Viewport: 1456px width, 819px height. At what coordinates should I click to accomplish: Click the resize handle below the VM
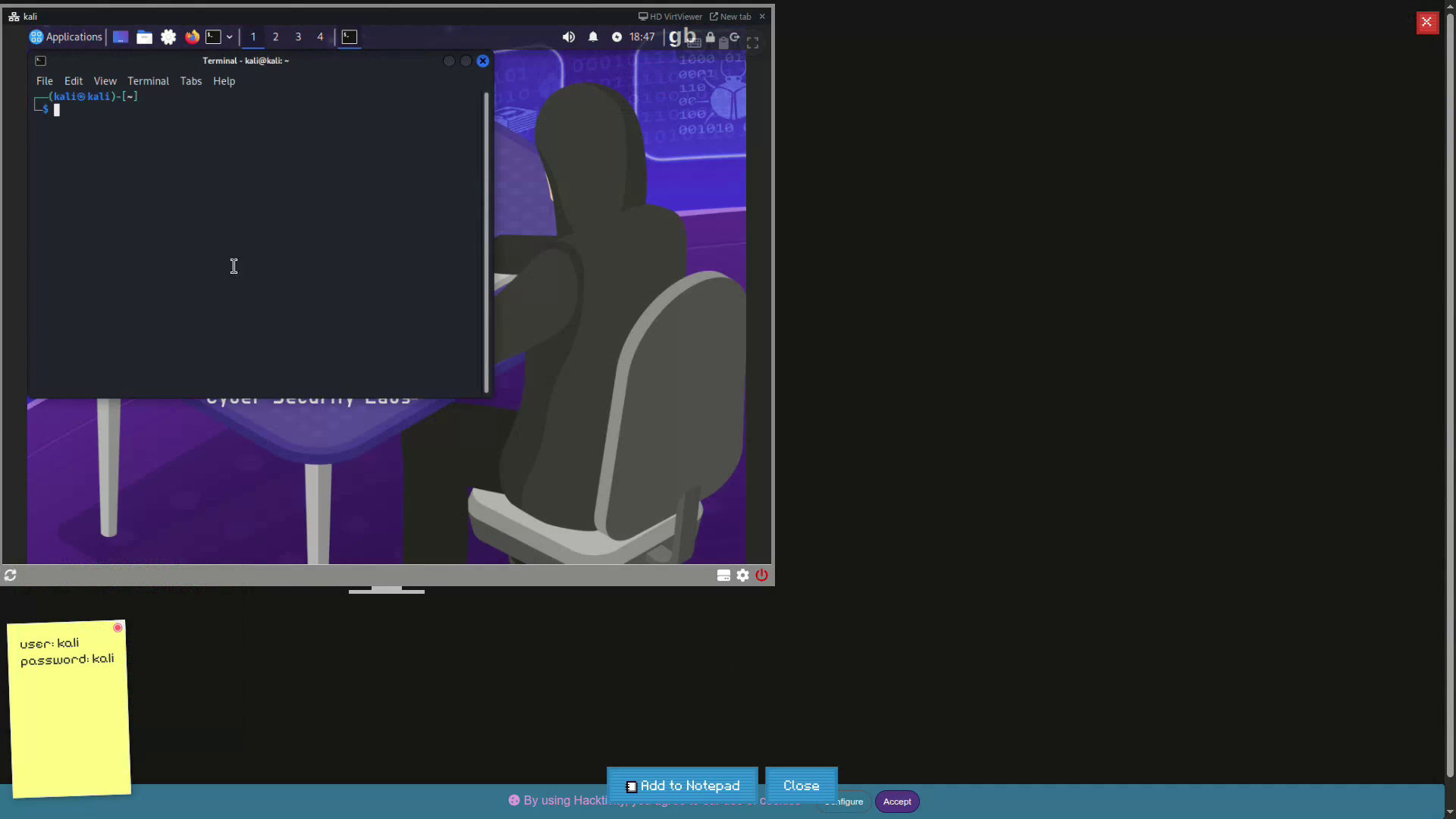(387, 590)
